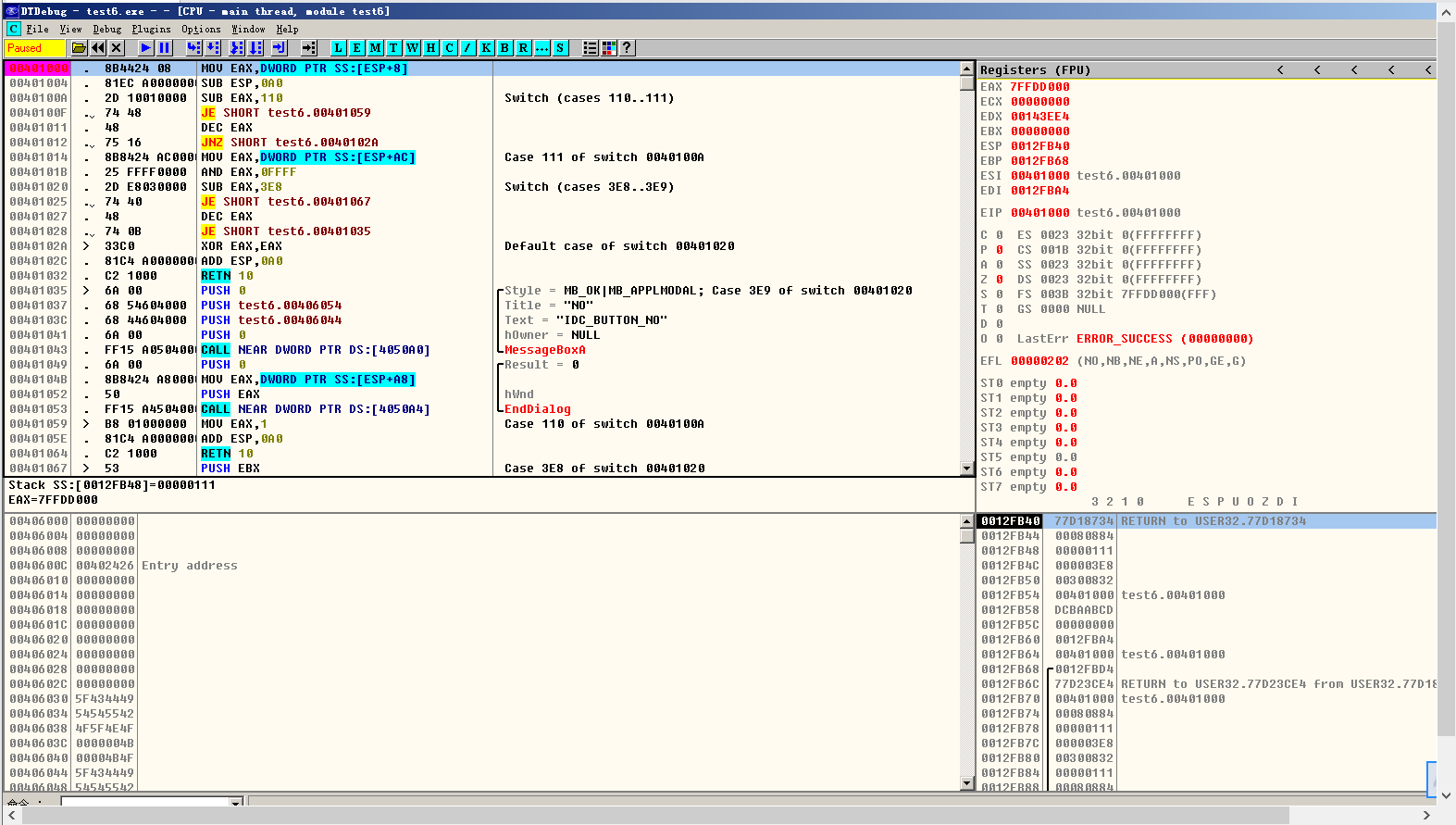Image resolution: width=1456 pixels, height=825 pixels.
Task: Open the Debug menu
Action: (106, 29)
